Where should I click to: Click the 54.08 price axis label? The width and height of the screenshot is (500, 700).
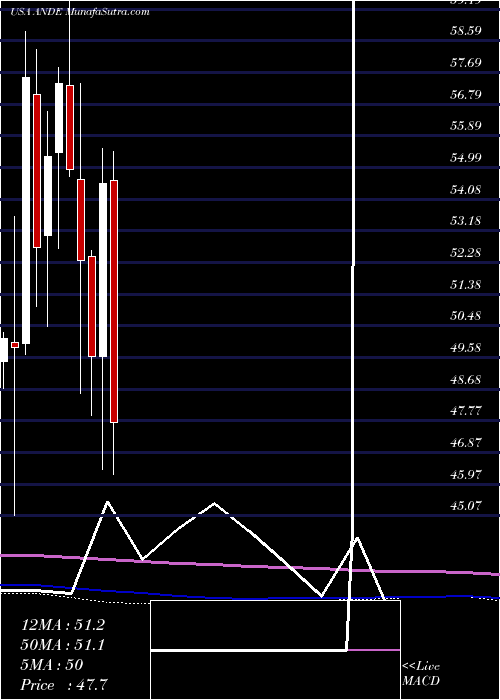coord(466,190)
